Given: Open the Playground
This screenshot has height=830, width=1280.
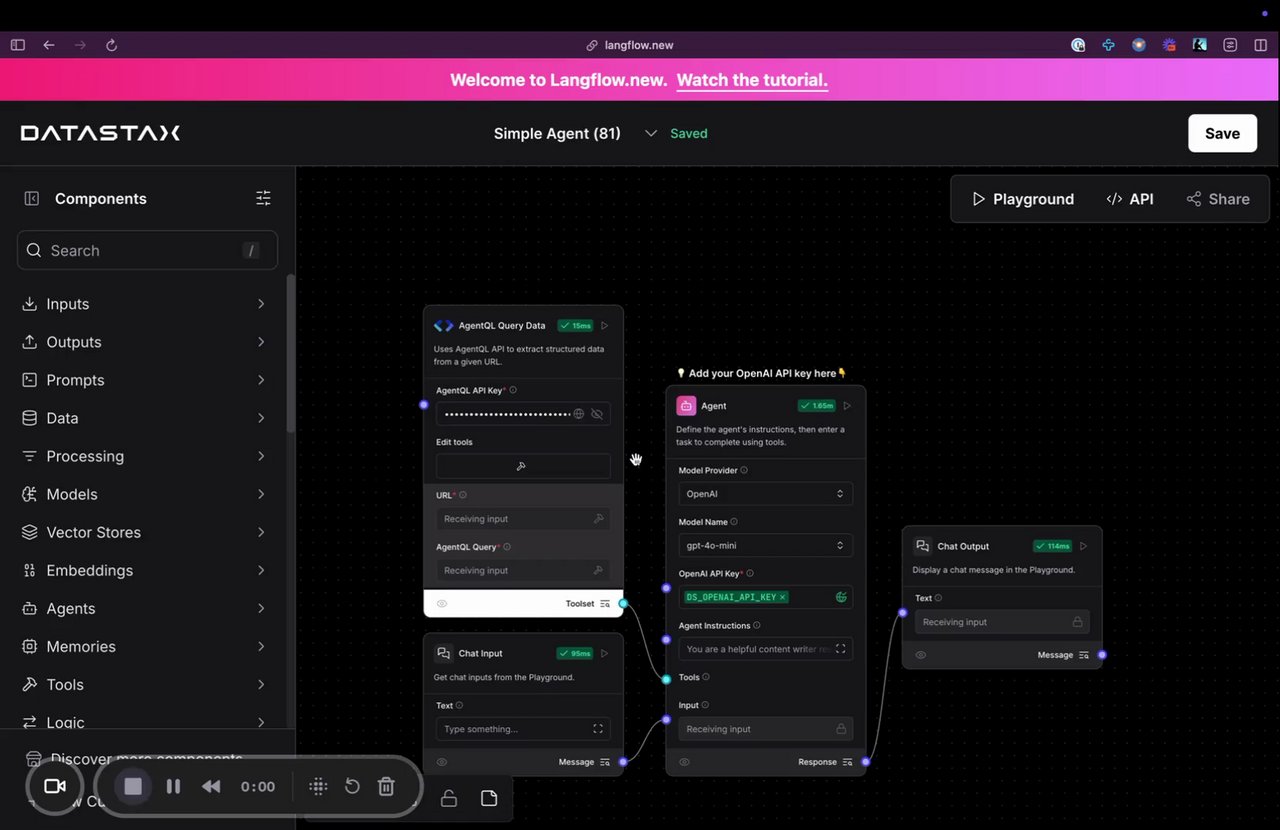Looking at the screenshot, I should [1023, 199].
